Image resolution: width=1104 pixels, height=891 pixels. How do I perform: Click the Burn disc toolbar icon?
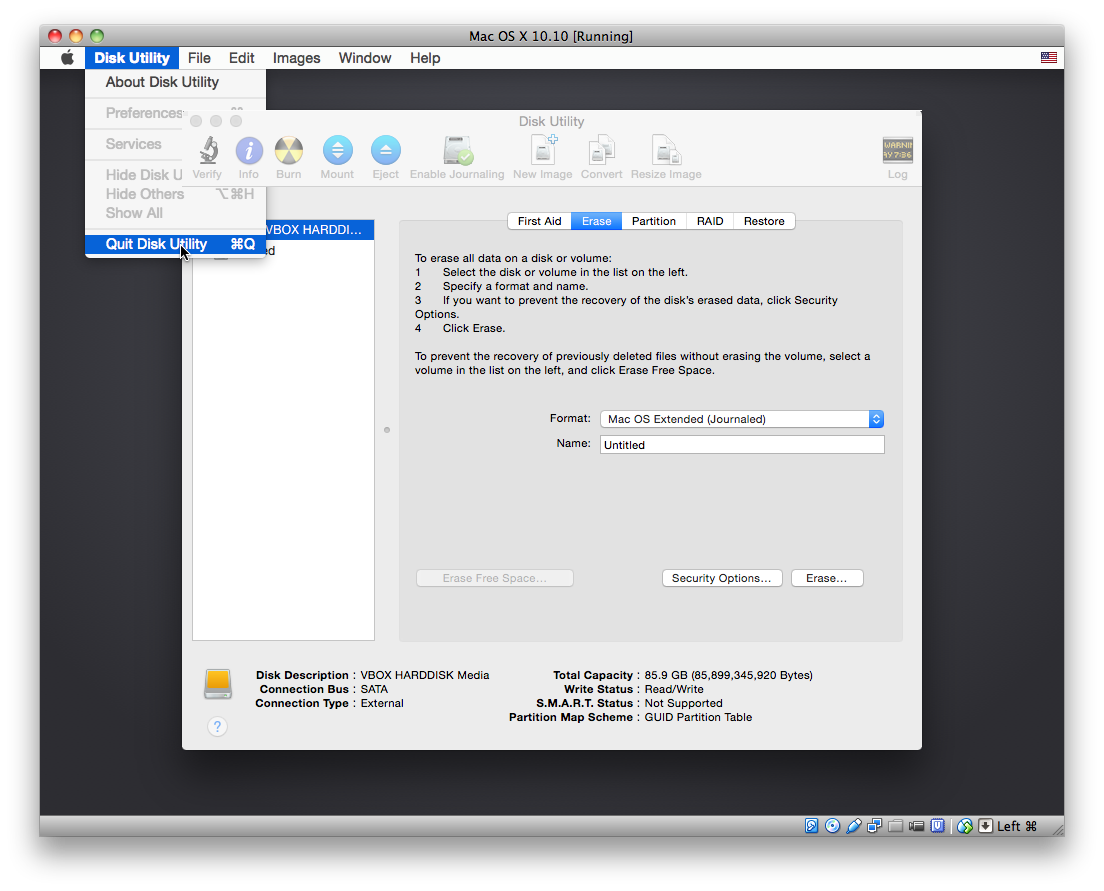(x=289, y=151)
